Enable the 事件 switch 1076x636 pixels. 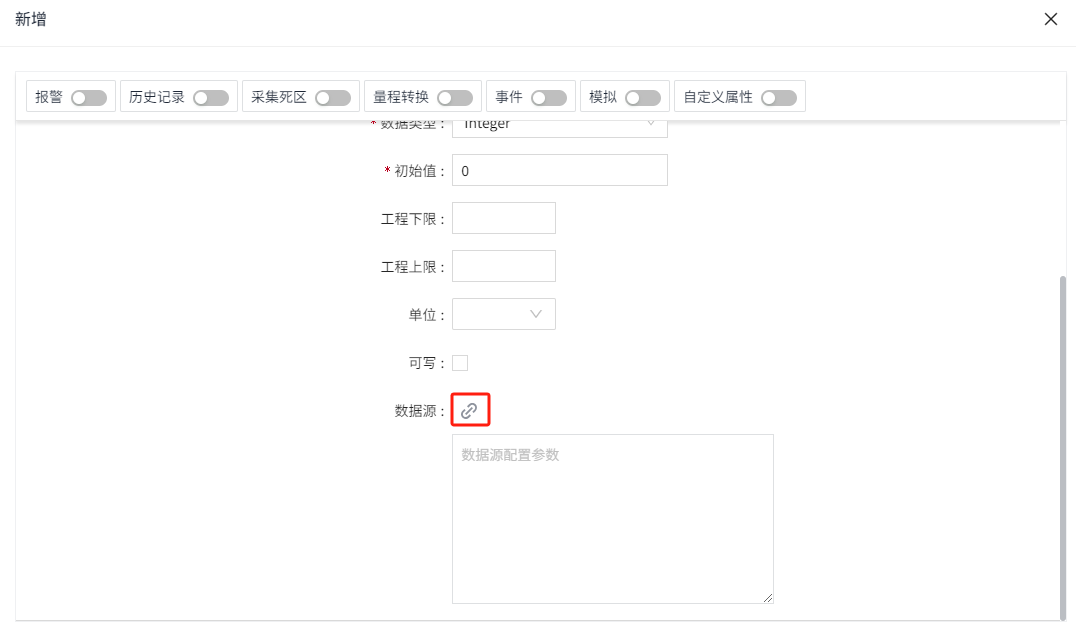click(x=549, y=98)
